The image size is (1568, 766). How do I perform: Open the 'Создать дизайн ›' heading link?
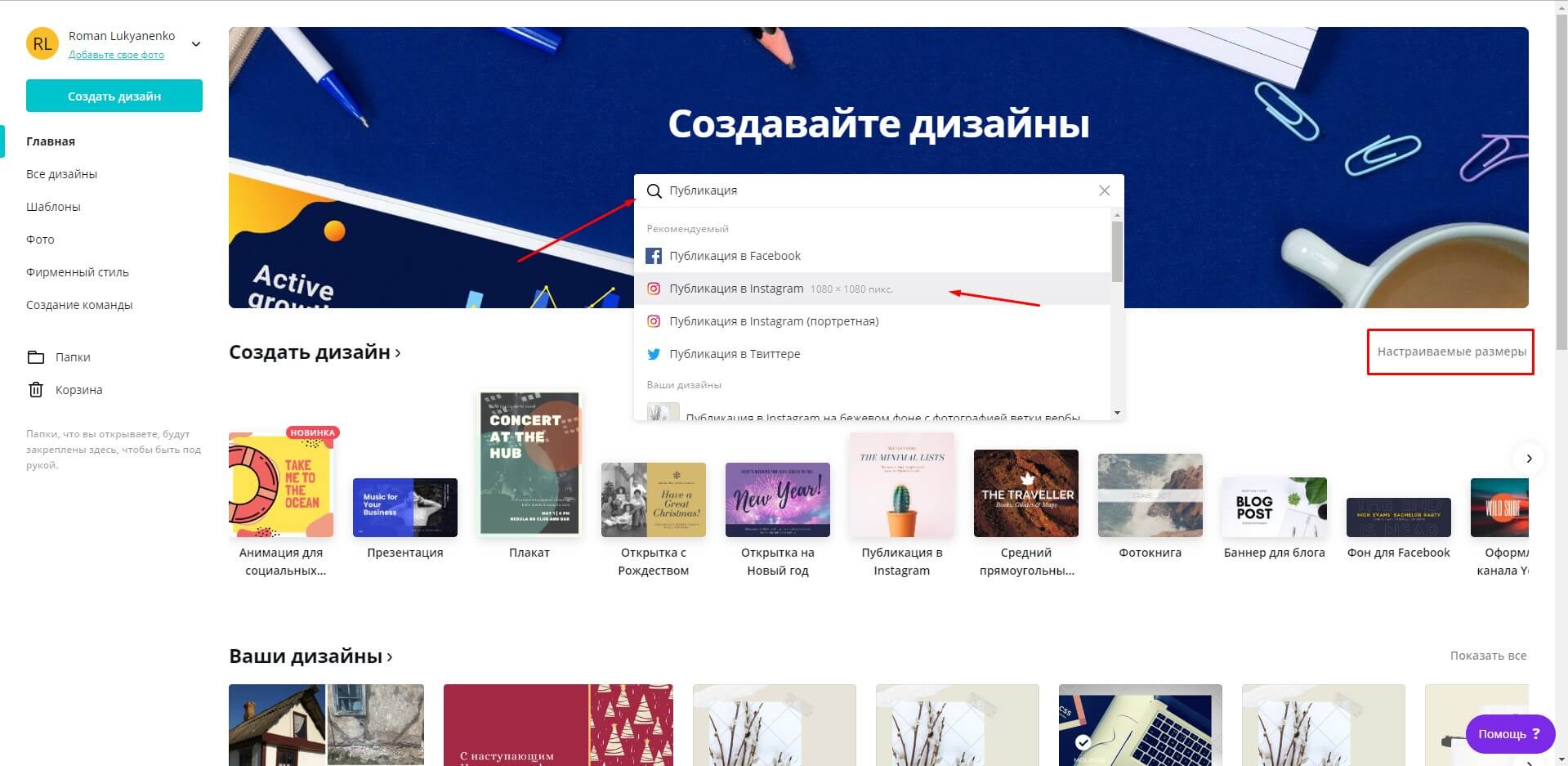(x=315, y=352)
